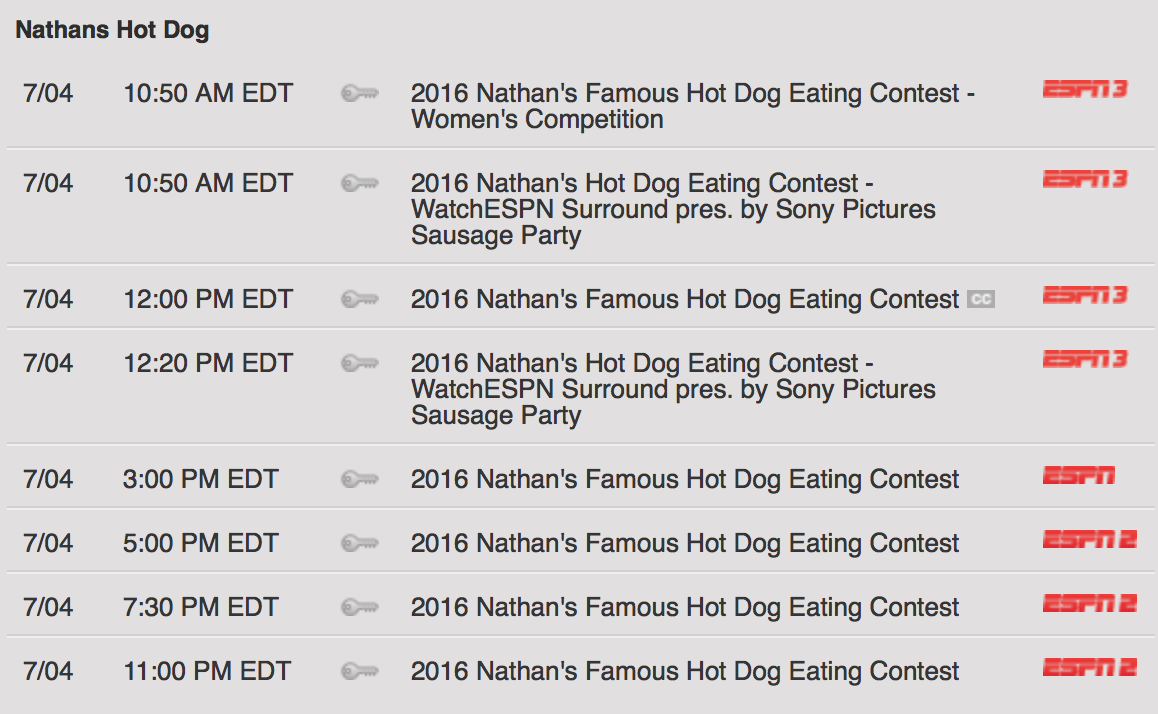Click ESPN logo on 3:00 PM row

coord(1078,476)
